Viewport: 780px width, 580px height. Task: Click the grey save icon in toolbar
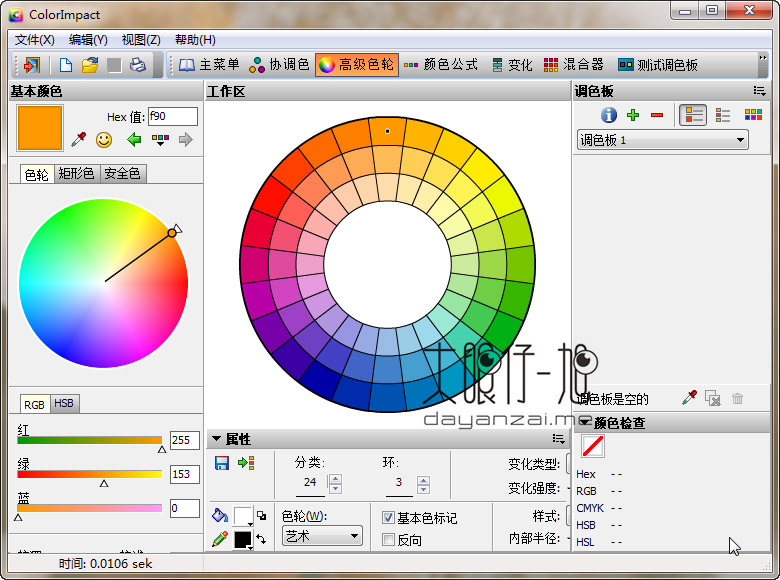coord(114,65)
